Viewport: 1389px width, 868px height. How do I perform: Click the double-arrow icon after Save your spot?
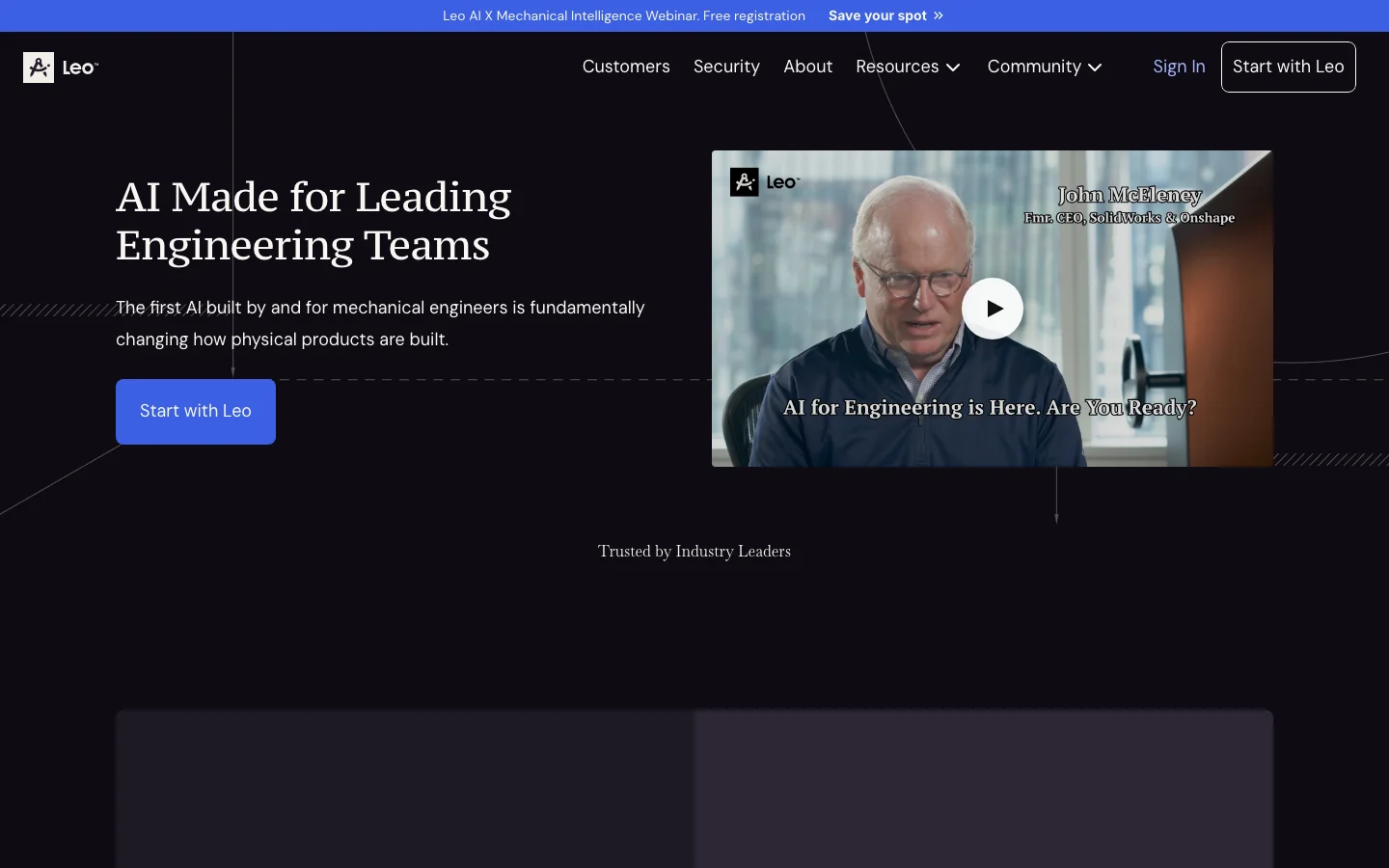pyautogui.click(x=939, y=15)
